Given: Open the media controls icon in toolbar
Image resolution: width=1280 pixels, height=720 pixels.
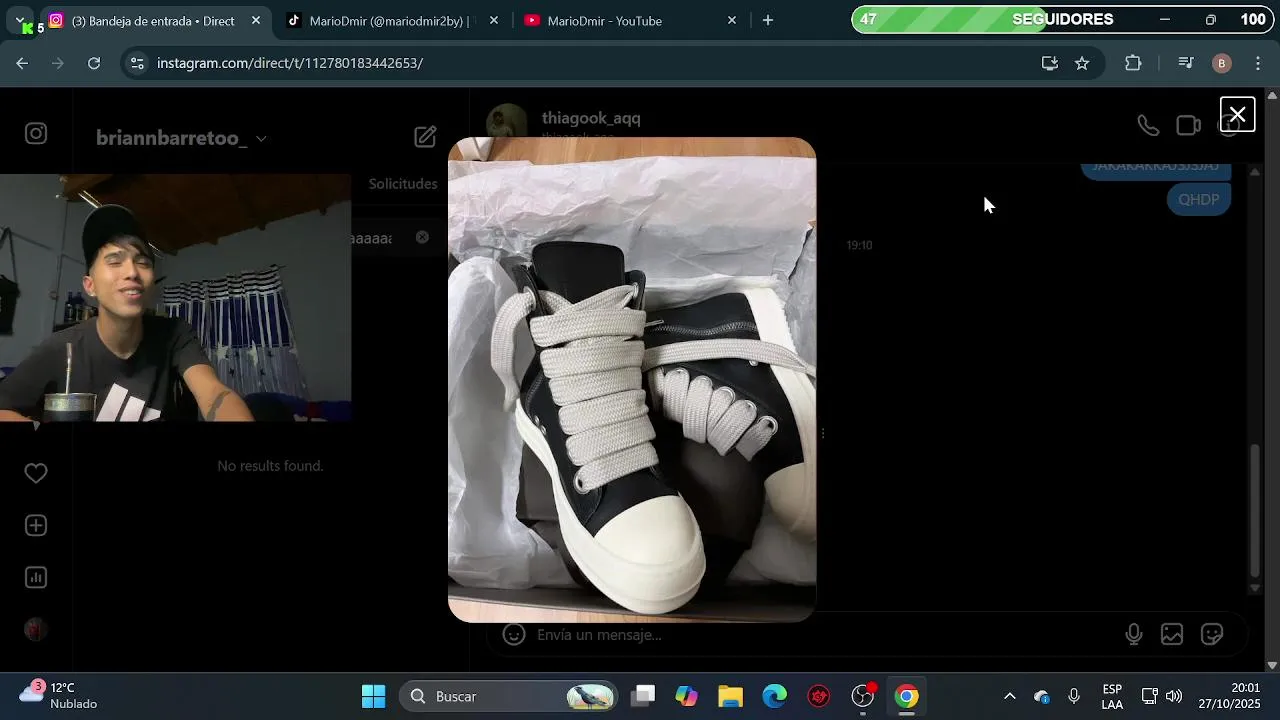Looking at the screenshot, I should (1186, 63).
